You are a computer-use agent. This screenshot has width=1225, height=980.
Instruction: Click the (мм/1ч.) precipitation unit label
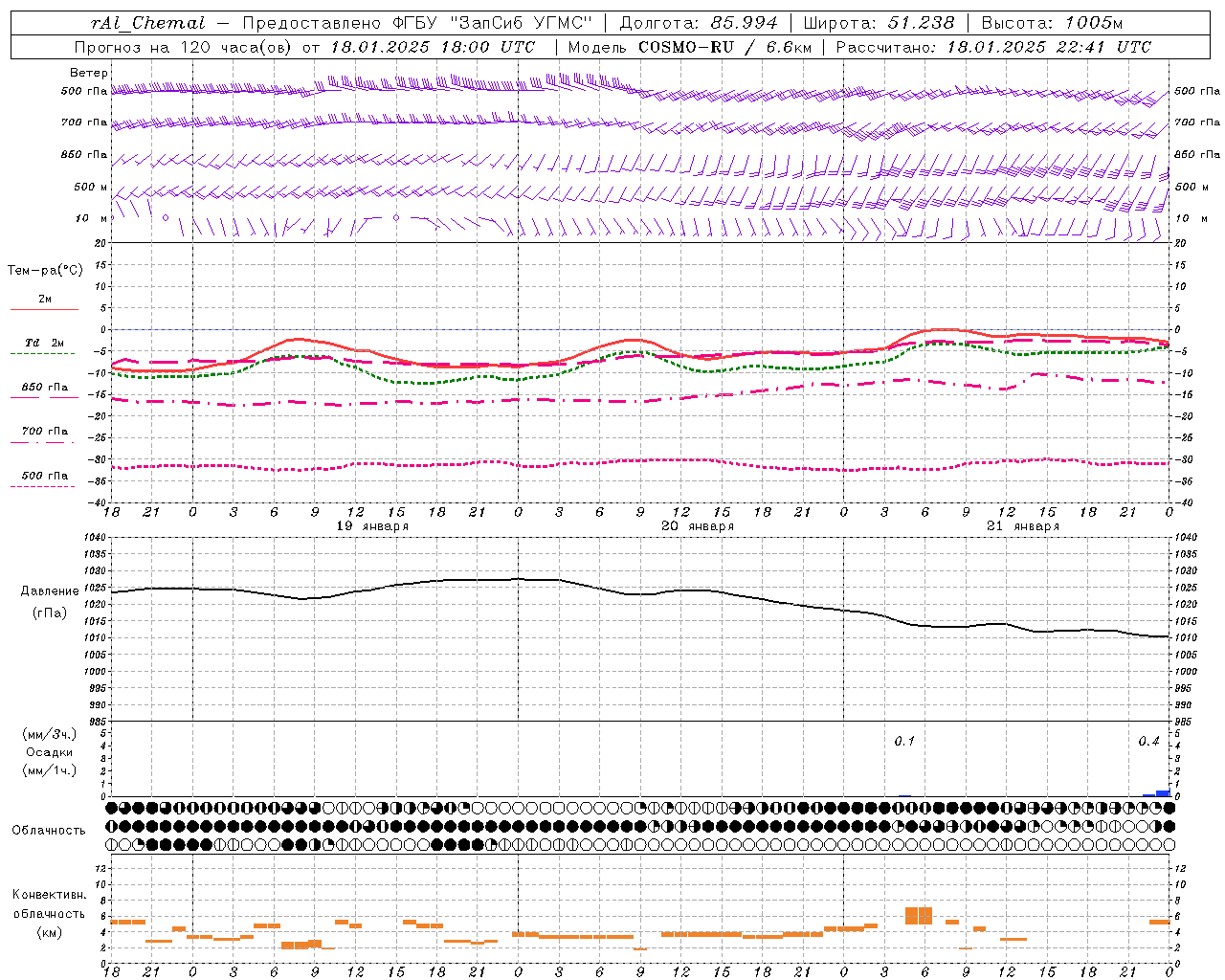[x=50, y=770]
